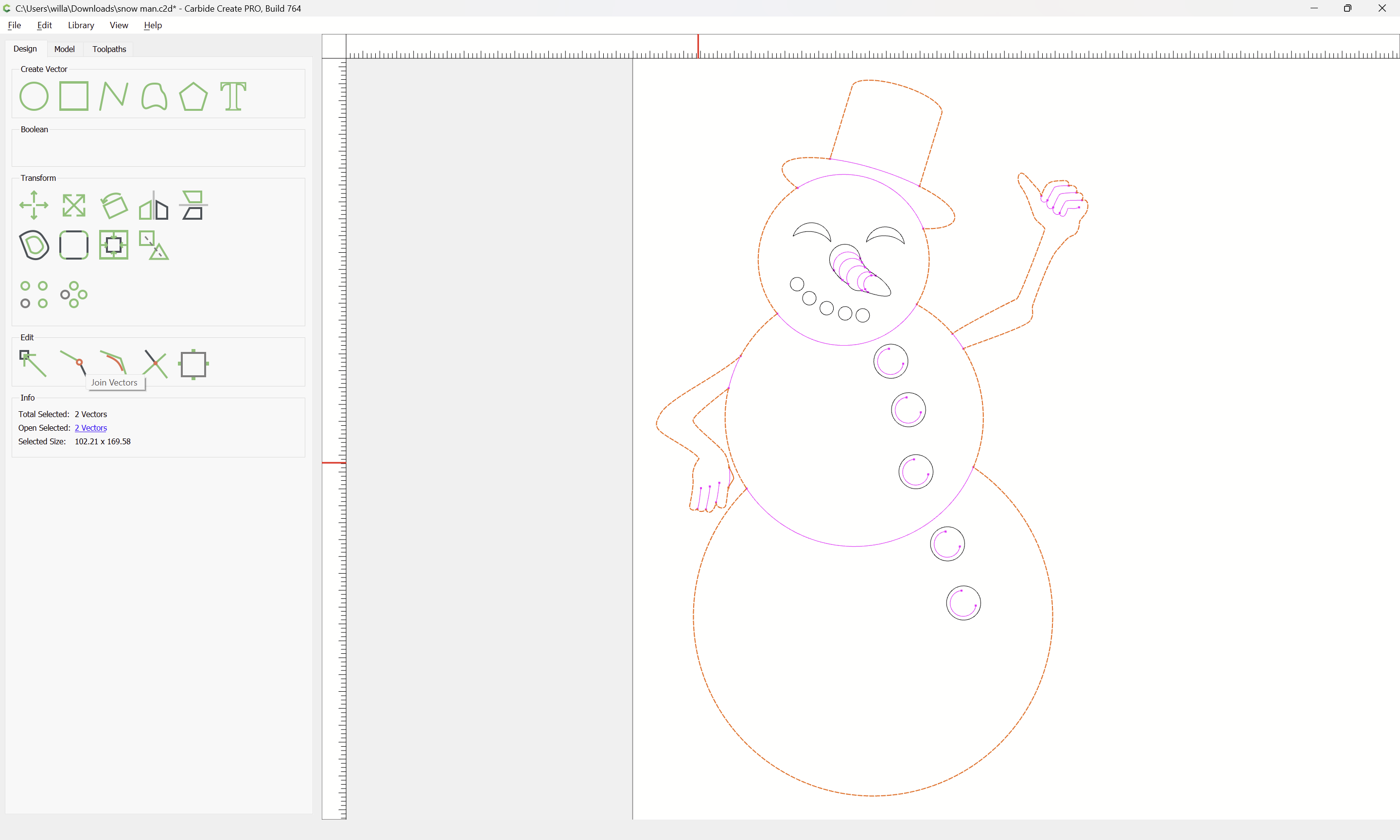This screenshot has height=840, width=1400.
Task: Click the Resize proportional shapes tool
Action: coord(154,245)
